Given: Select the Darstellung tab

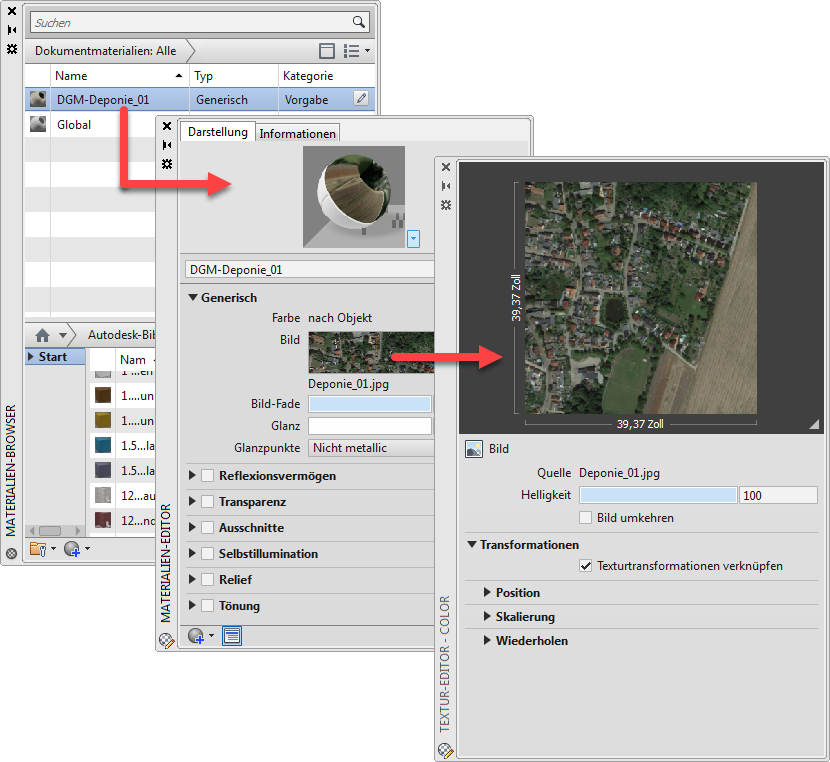Looking at the screenshot, I should [217, 132].
